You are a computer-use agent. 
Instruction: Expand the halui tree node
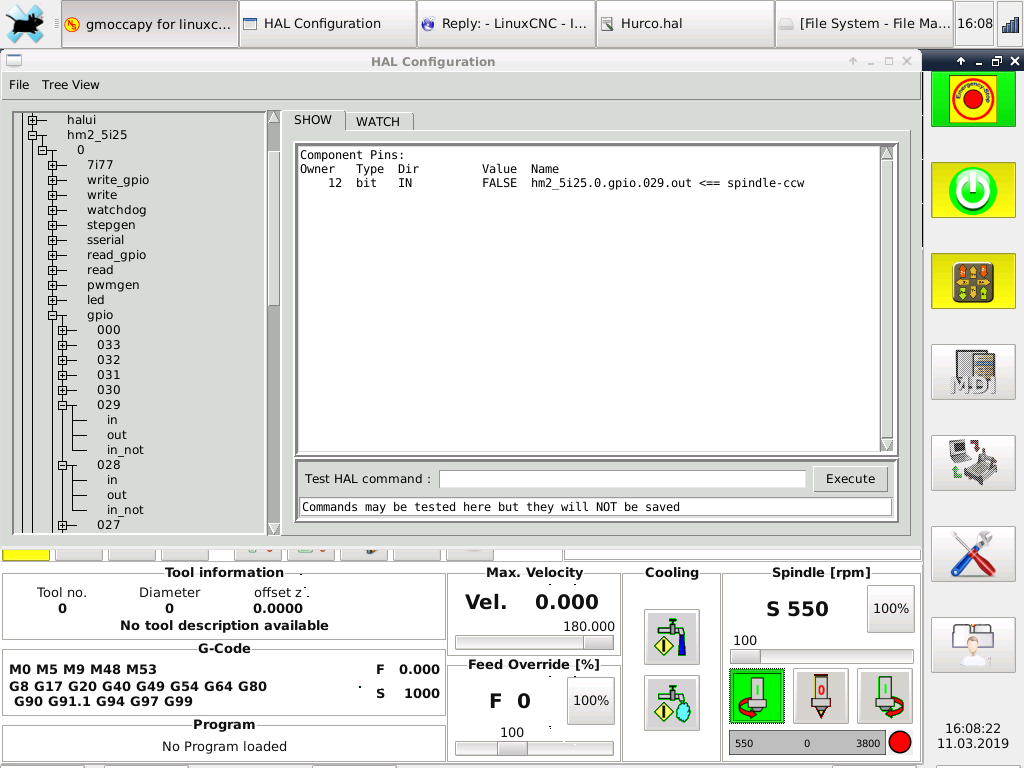tap(32, 120)
